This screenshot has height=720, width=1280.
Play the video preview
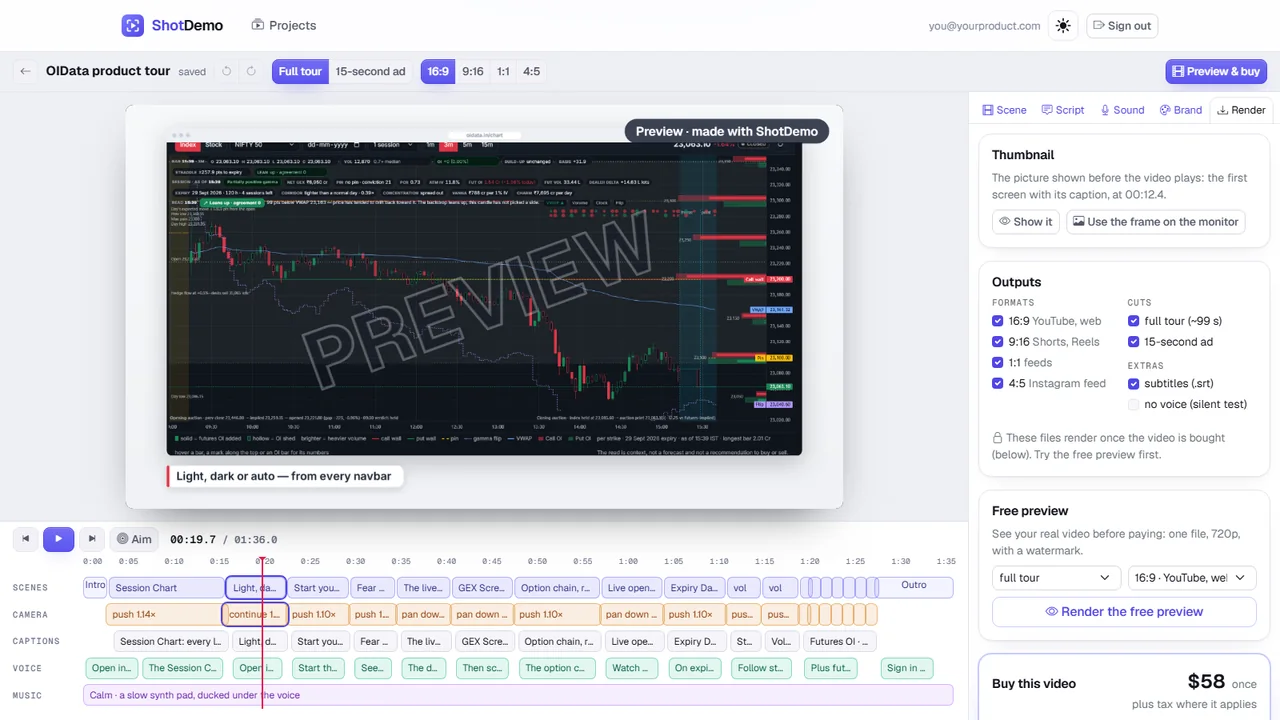point(58,539)
